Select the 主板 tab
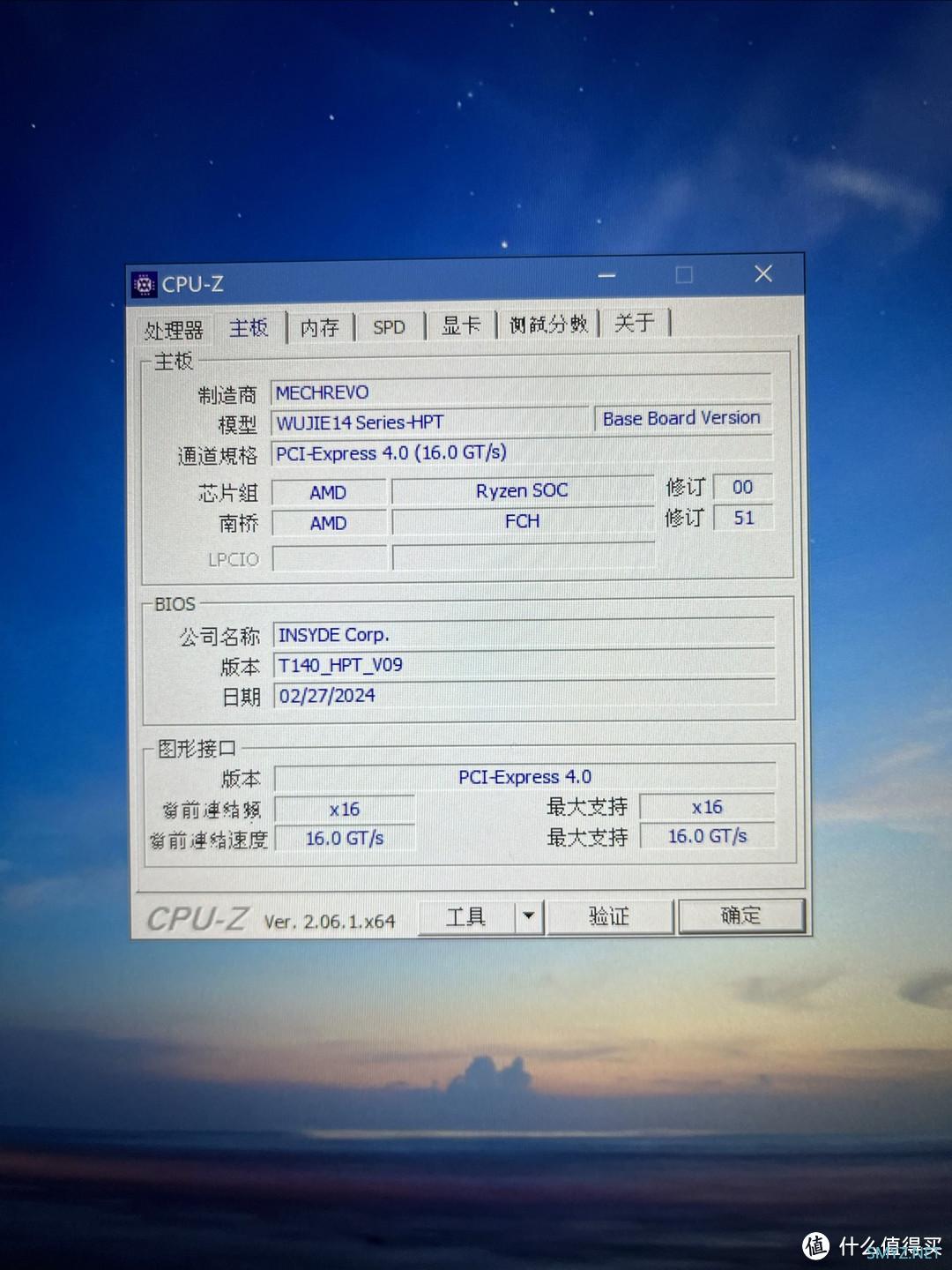Viewport: 952px width, 1270px height. click(x=249, y=328)
